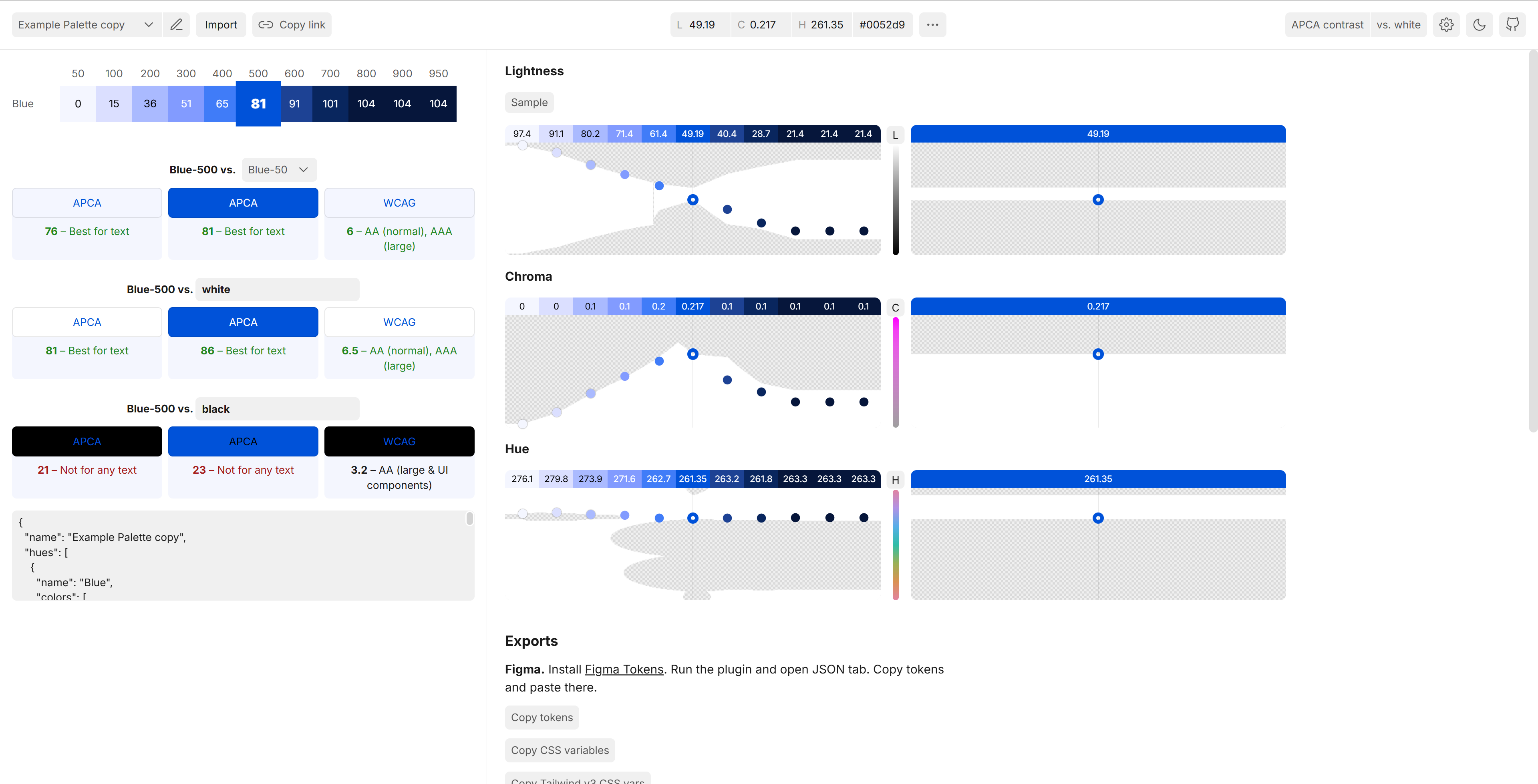Viewport: 1538px width, 784px height.
Task: Click the pencil rename palette icon
Action: [176, 24]
